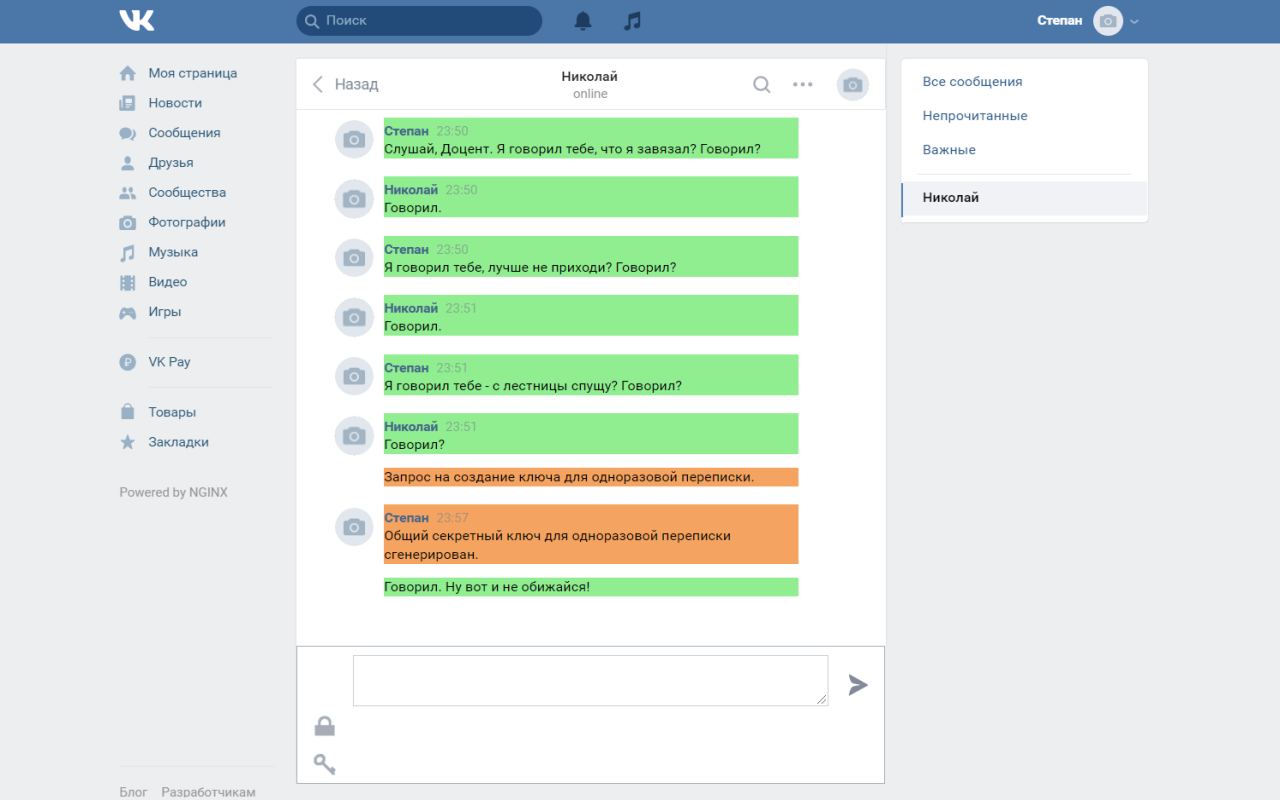Click avatar next to "Слушай, Доцент" message

click(354, 139)
